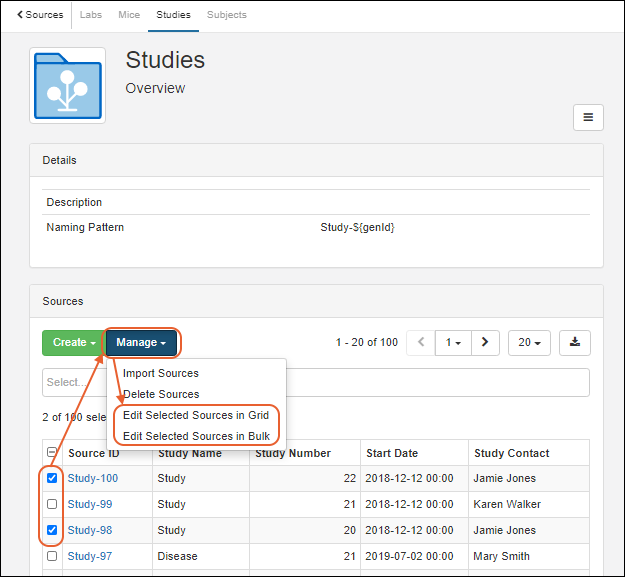625x577 pixels.
Task: Switch to the Mice tab
Action: (x=129, y=15)
